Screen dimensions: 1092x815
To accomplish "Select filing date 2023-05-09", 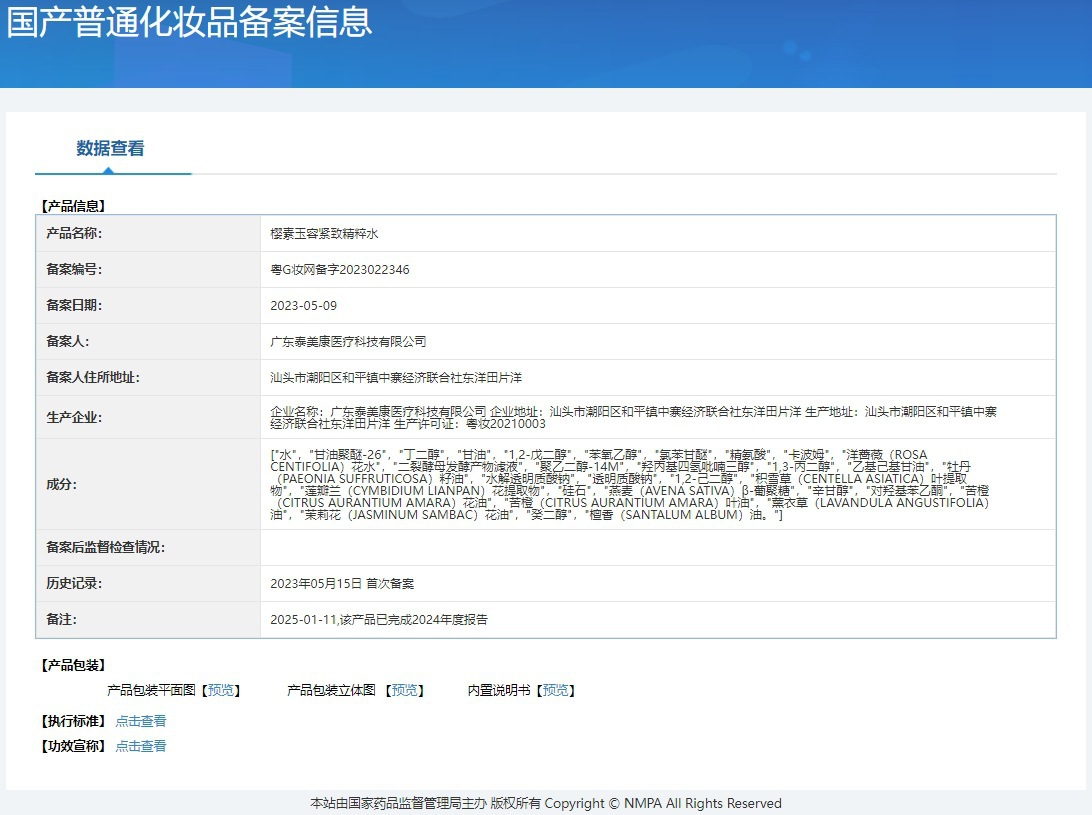I will (x=304, y=306).
